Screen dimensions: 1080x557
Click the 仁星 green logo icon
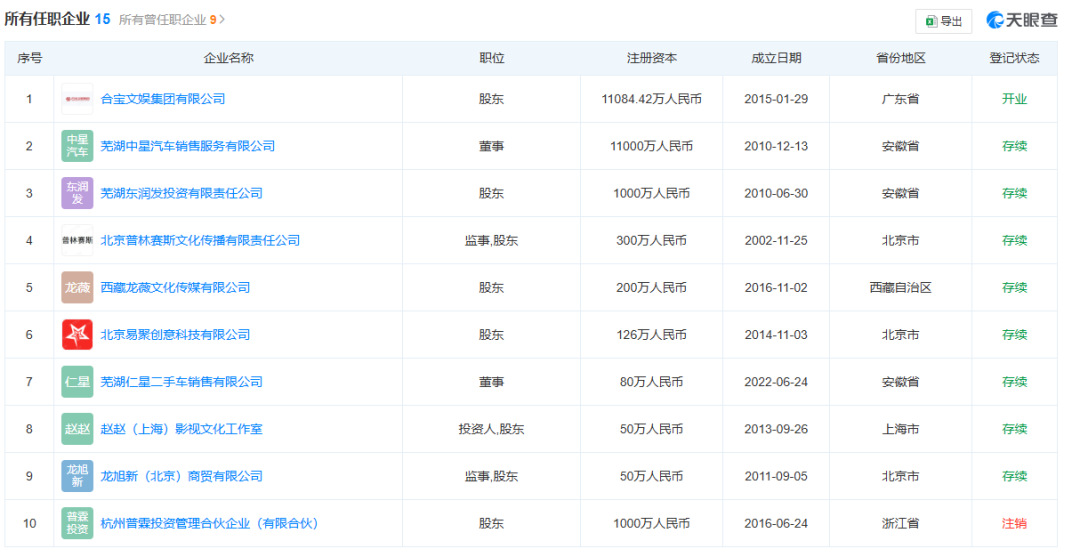pyautogui.click(x=77, y=382)
